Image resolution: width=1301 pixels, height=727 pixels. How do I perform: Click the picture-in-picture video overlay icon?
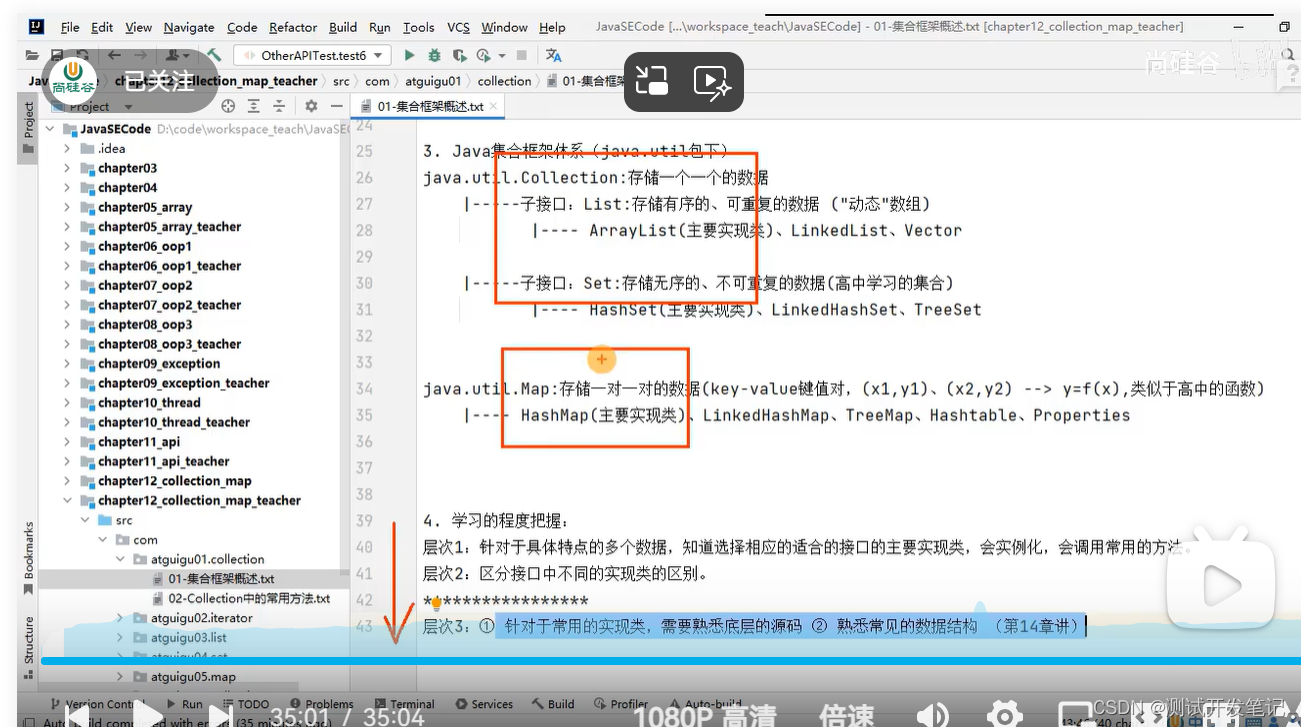(x=652, y=82)
